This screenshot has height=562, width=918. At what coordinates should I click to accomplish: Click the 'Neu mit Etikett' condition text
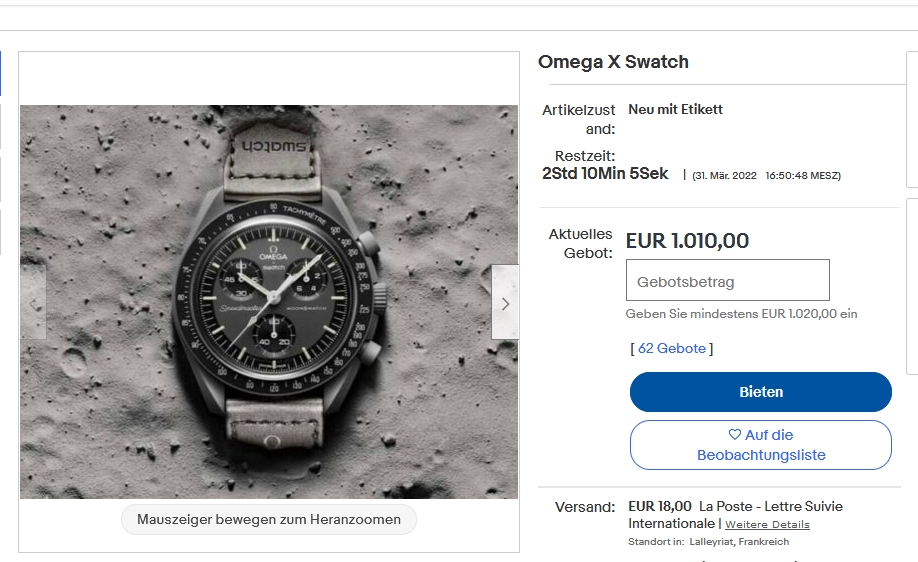[675, 109]
